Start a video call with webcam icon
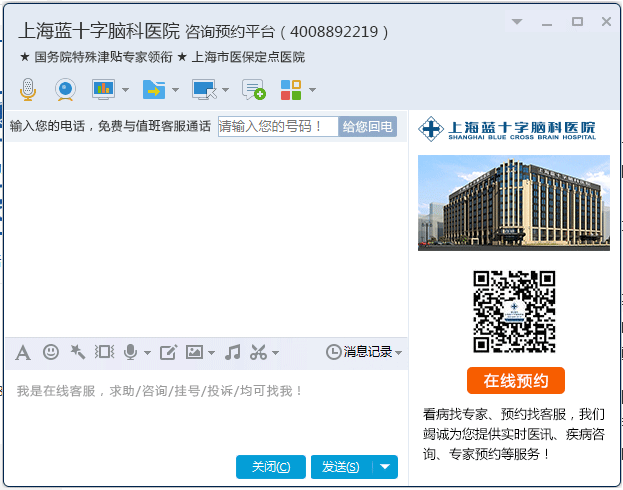Viewport: 623px width, 490px height. [x=65, y=89]
